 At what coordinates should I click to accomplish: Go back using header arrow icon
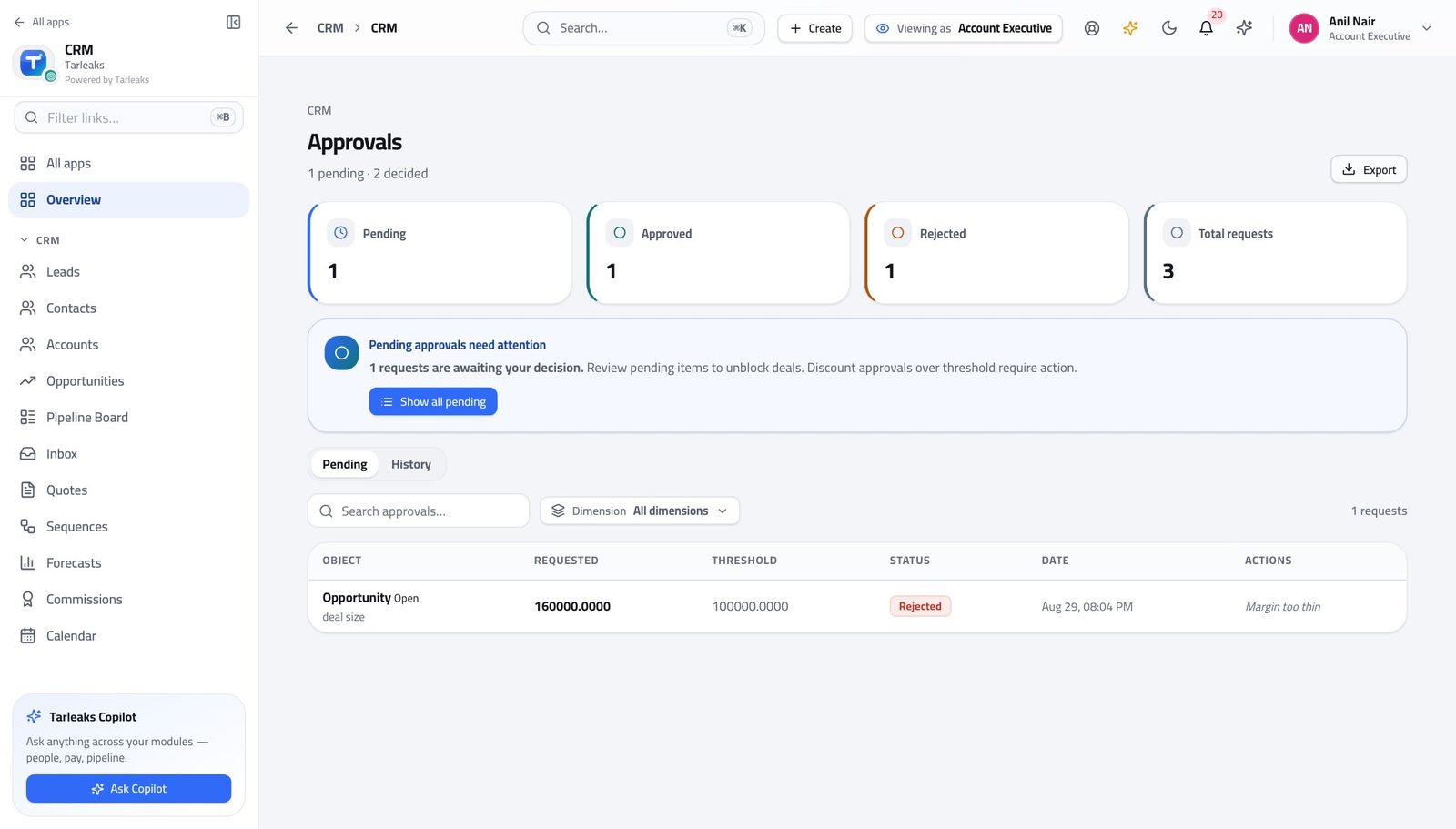point(291,28)
